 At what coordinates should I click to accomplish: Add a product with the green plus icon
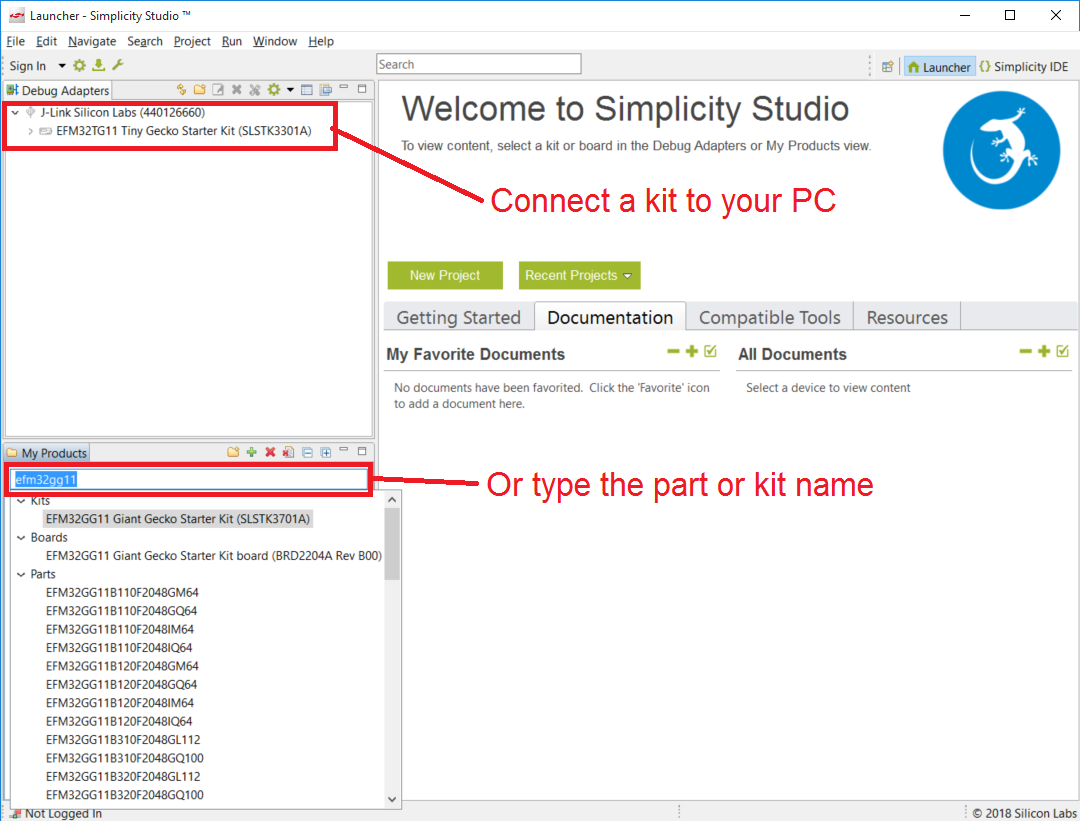(252, 452)
